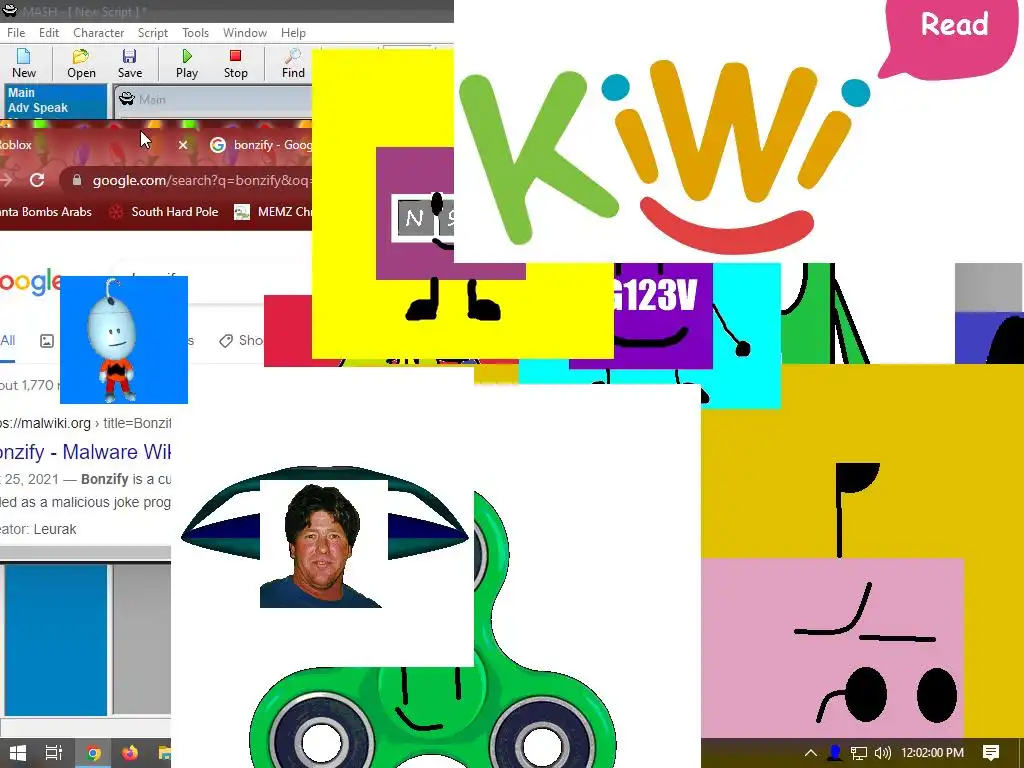The height and width of the screenshot is (768, 1024).
Task: Select Adv Speak in the MASH list
Action: [38, 108]
